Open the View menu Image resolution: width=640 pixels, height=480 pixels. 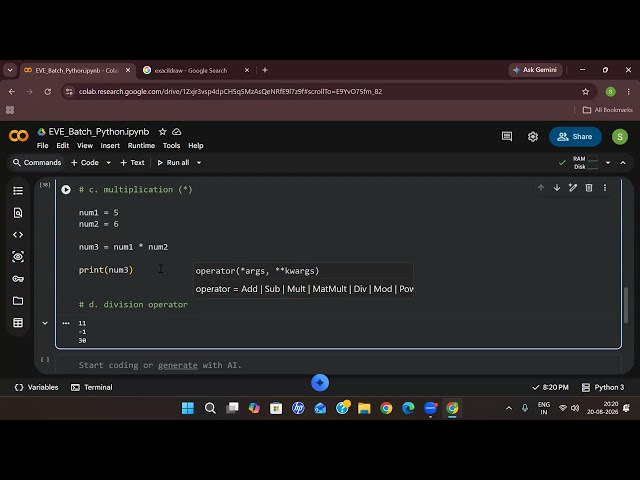(85, 146)
